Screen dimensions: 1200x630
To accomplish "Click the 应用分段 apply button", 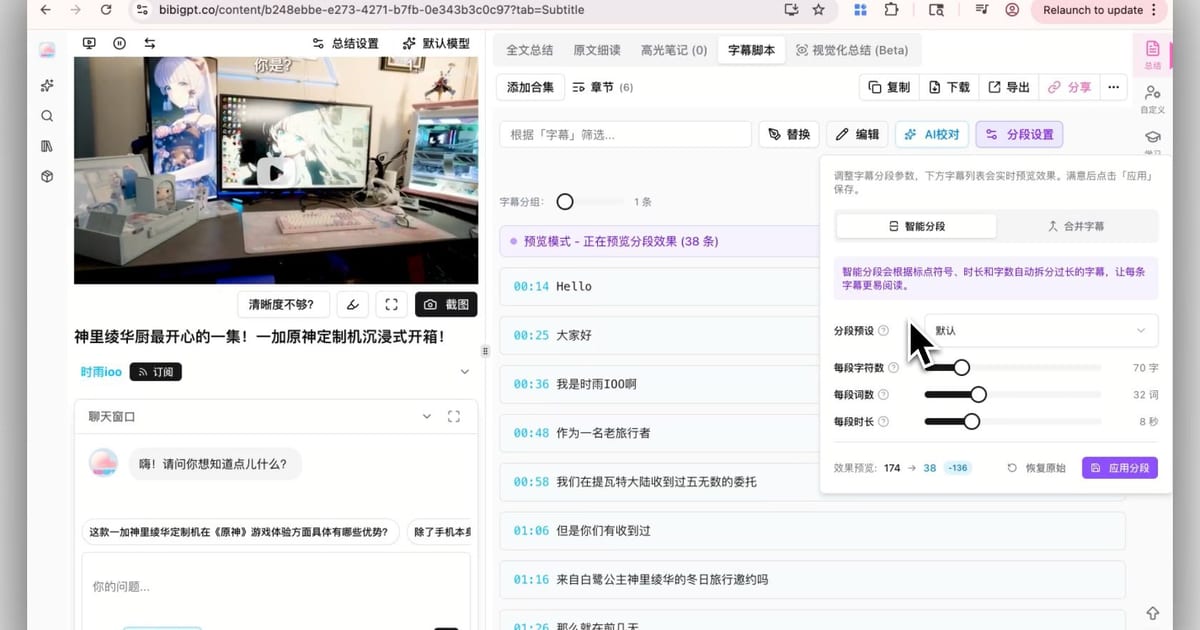I will coord(1120,468).
